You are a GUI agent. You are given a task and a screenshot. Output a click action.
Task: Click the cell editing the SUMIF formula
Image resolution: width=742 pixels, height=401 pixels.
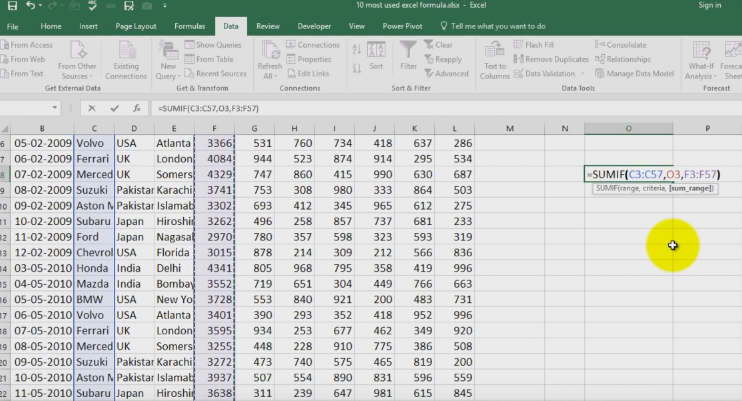click(628, 174)
